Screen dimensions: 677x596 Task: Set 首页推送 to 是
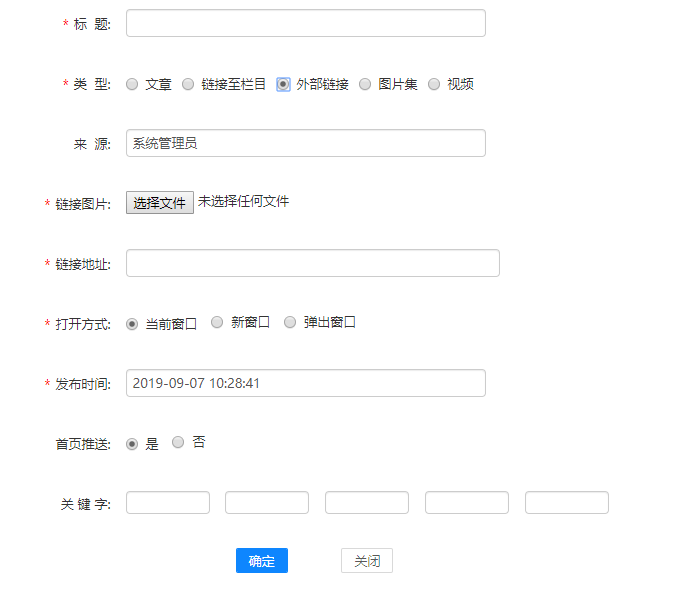132,444
